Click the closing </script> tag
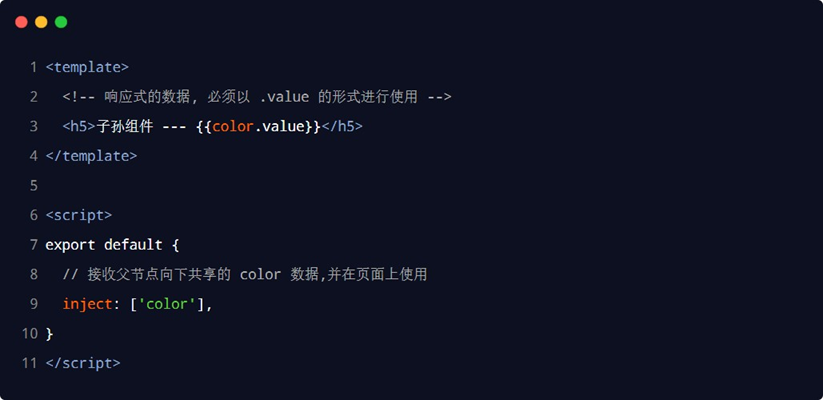The image size is (823, 400). (83, 363)
